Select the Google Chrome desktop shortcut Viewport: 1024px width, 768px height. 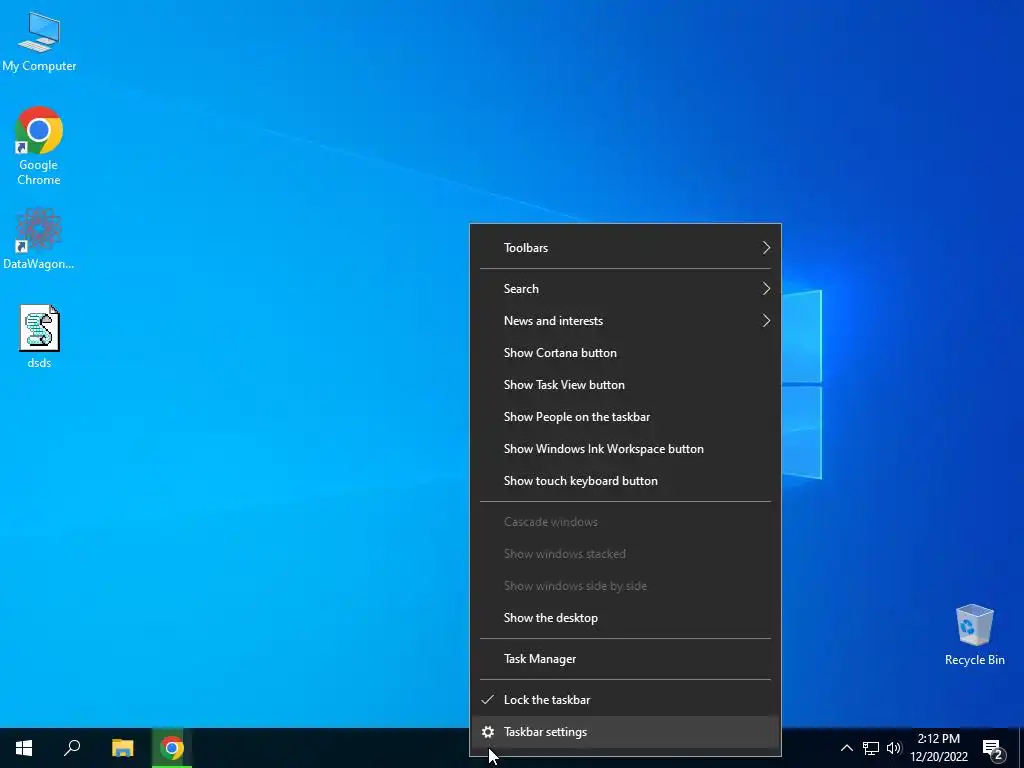point(39,146)
